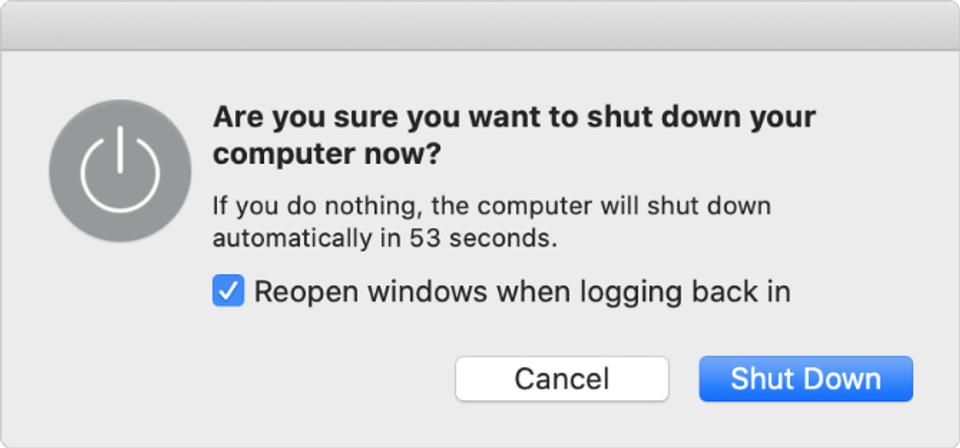Click the 53 seconds countdown text
Viewport: 960px width, 448px height.
(483, 239)
